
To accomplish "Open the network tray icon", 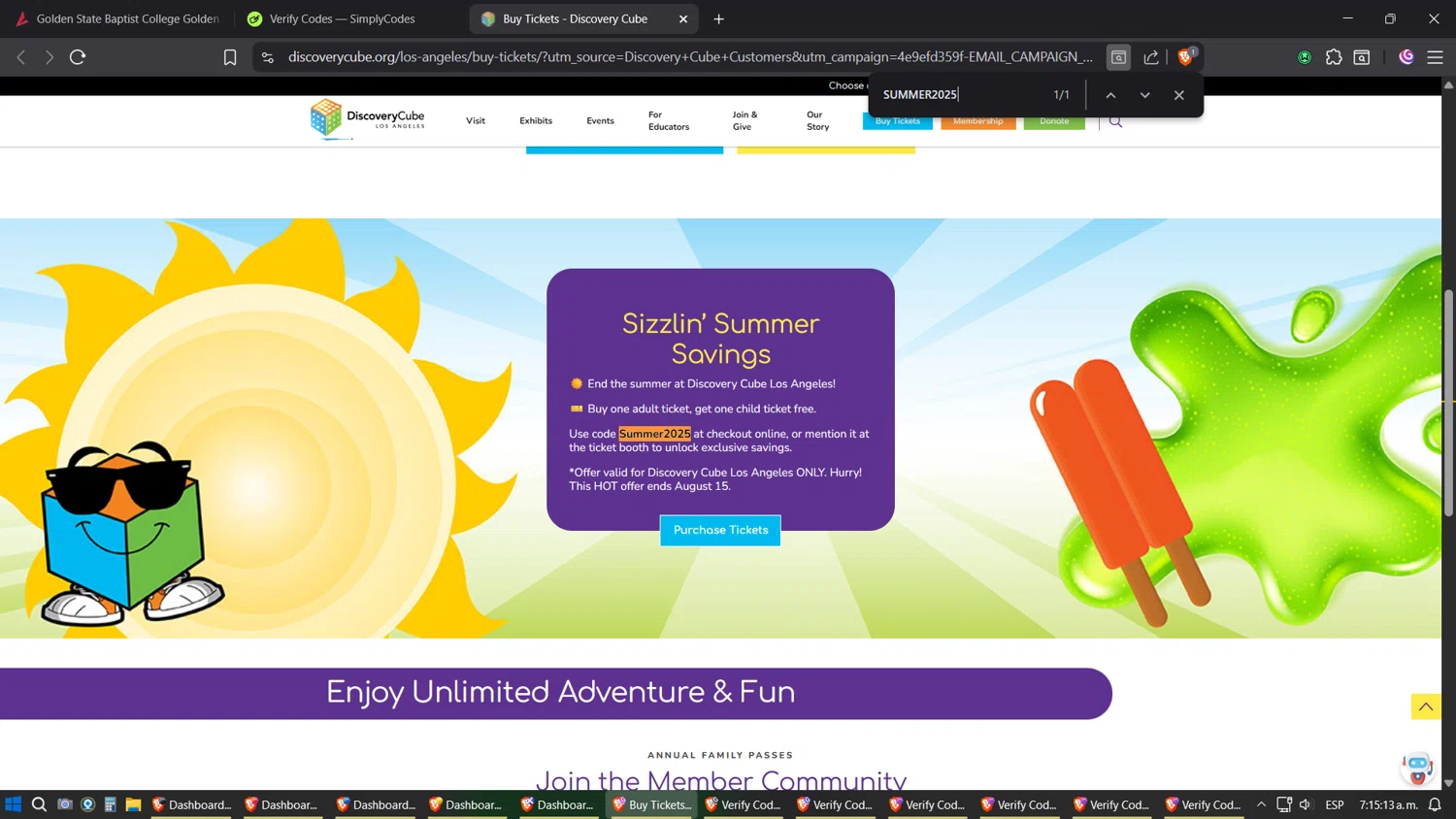I will pos(1284,804).
